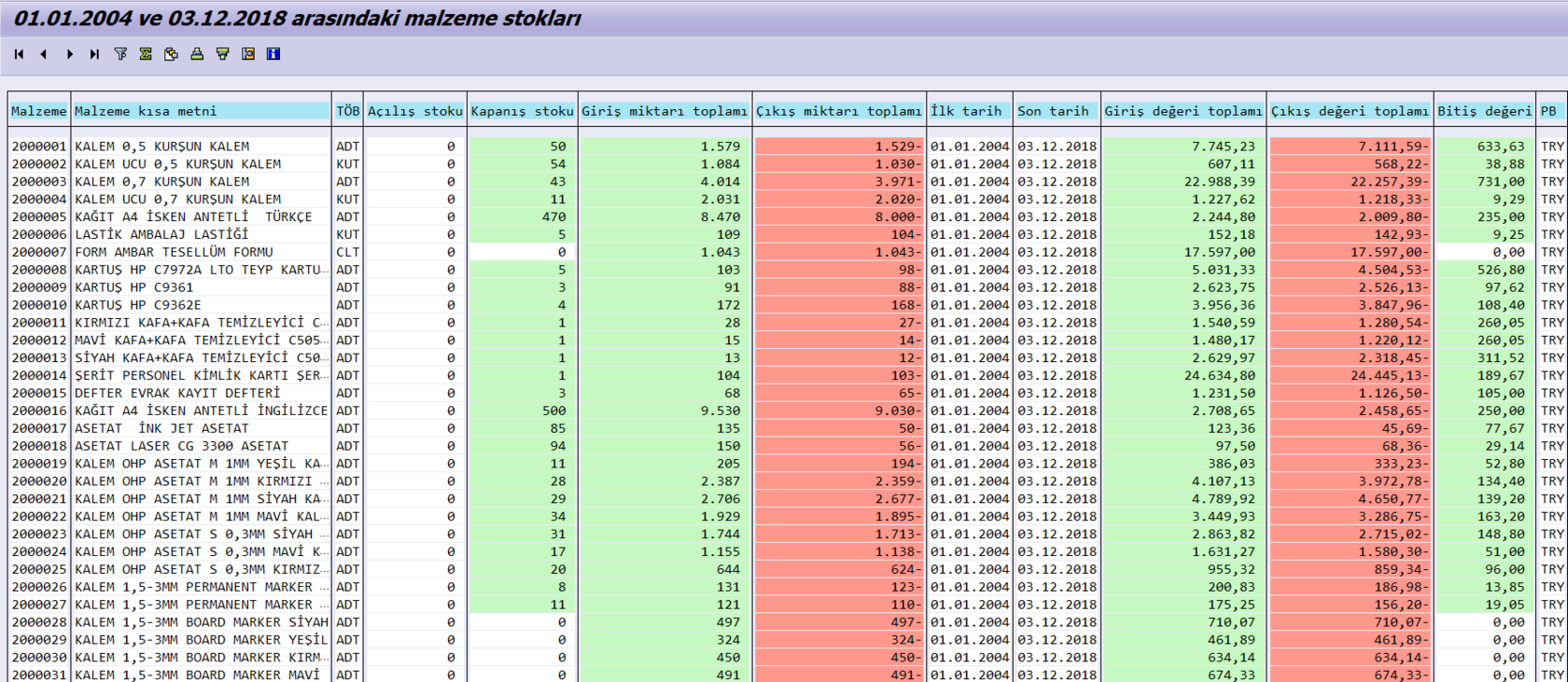Select the PB column header

tap(1552, 111)
